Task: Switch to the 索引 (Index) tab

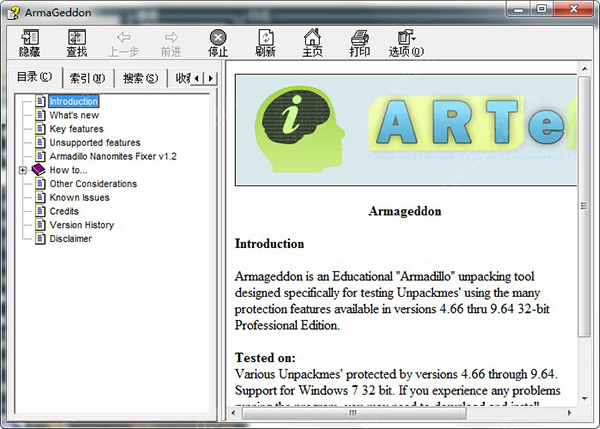Action: pos(87,78)
